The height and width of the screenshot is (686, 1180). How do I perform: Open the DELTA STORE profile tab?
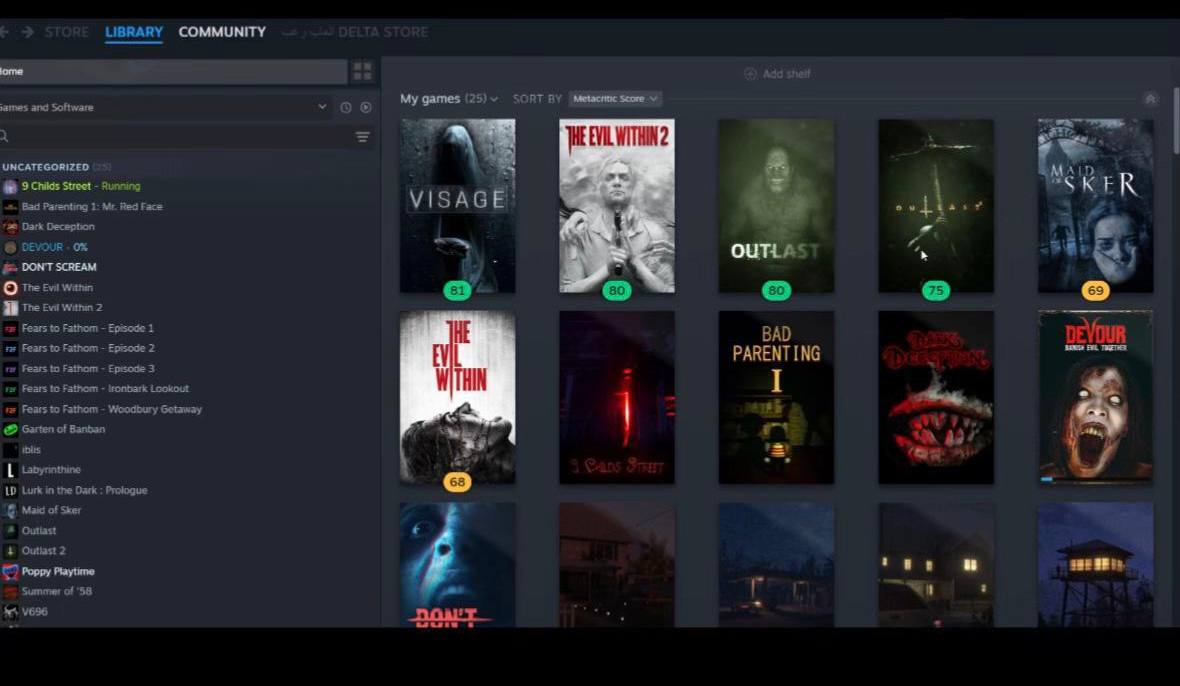click(x=354, y=32)
